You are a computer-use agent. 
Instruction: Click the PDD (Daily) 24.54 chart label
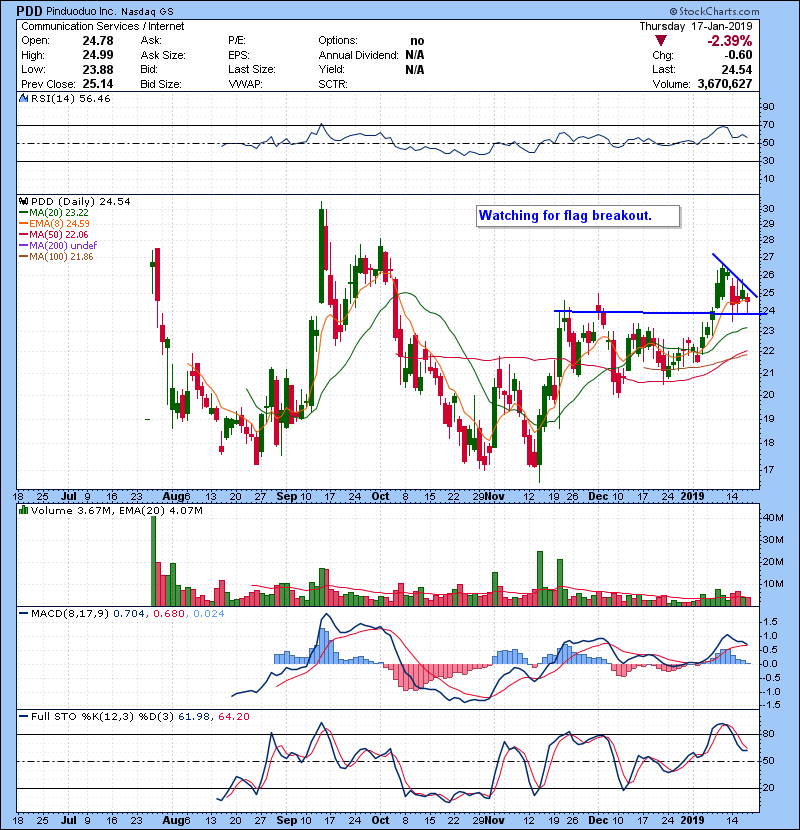click(80, 202)
